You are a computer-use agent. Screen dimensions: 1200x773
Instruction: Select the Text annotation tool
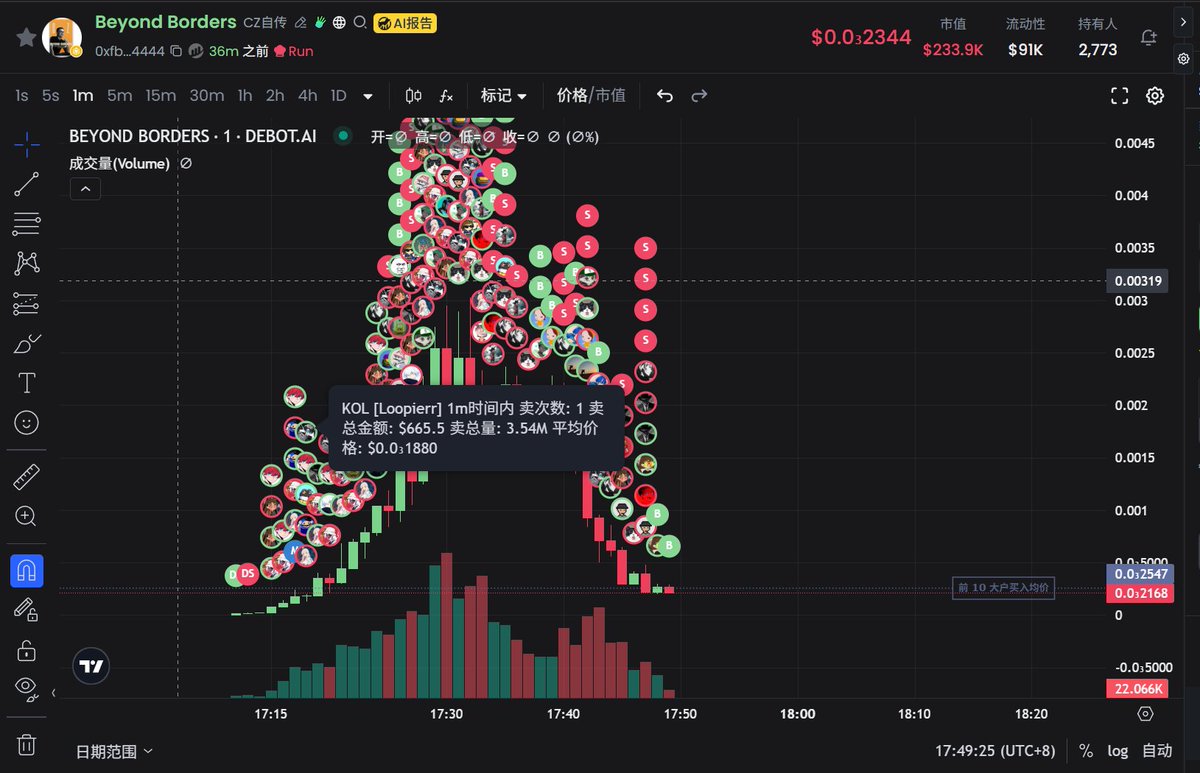pyautogui.click(x=27, y=383)
